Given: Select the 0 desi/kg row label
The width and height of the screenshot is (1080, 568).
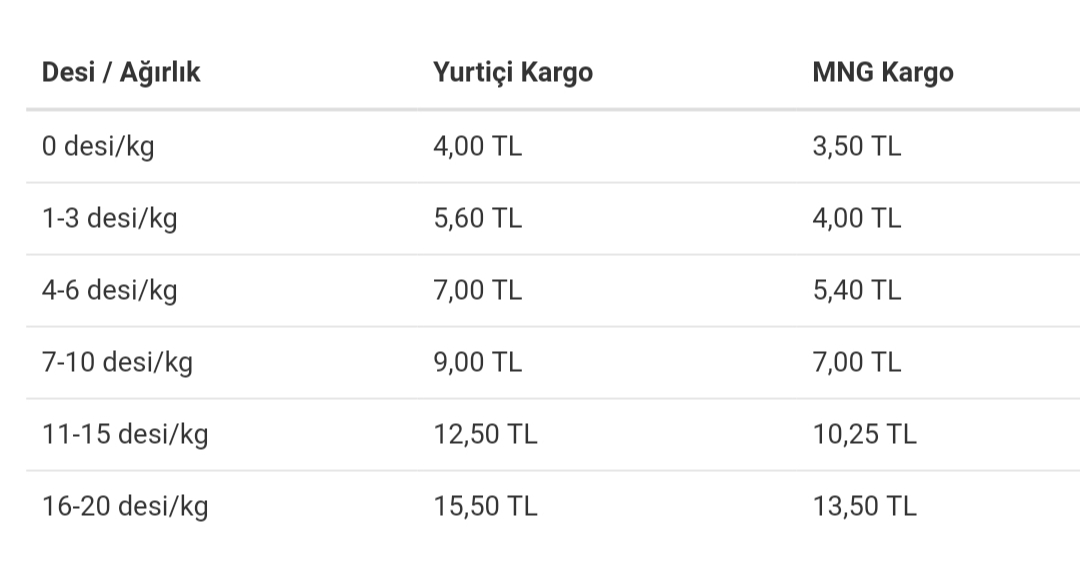Looking at the screenshot, I should point(98,147).
